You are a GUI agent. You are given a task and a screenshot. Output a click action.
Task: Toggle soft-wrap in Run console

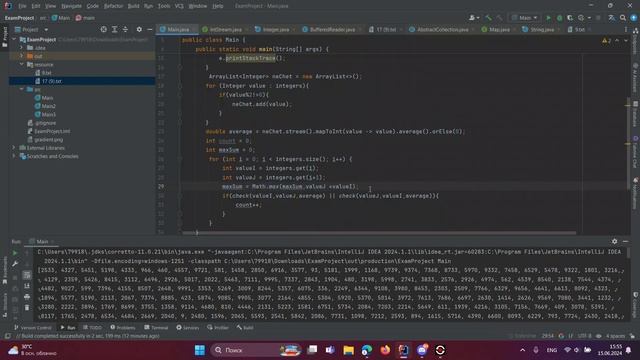tap(27, 275)
